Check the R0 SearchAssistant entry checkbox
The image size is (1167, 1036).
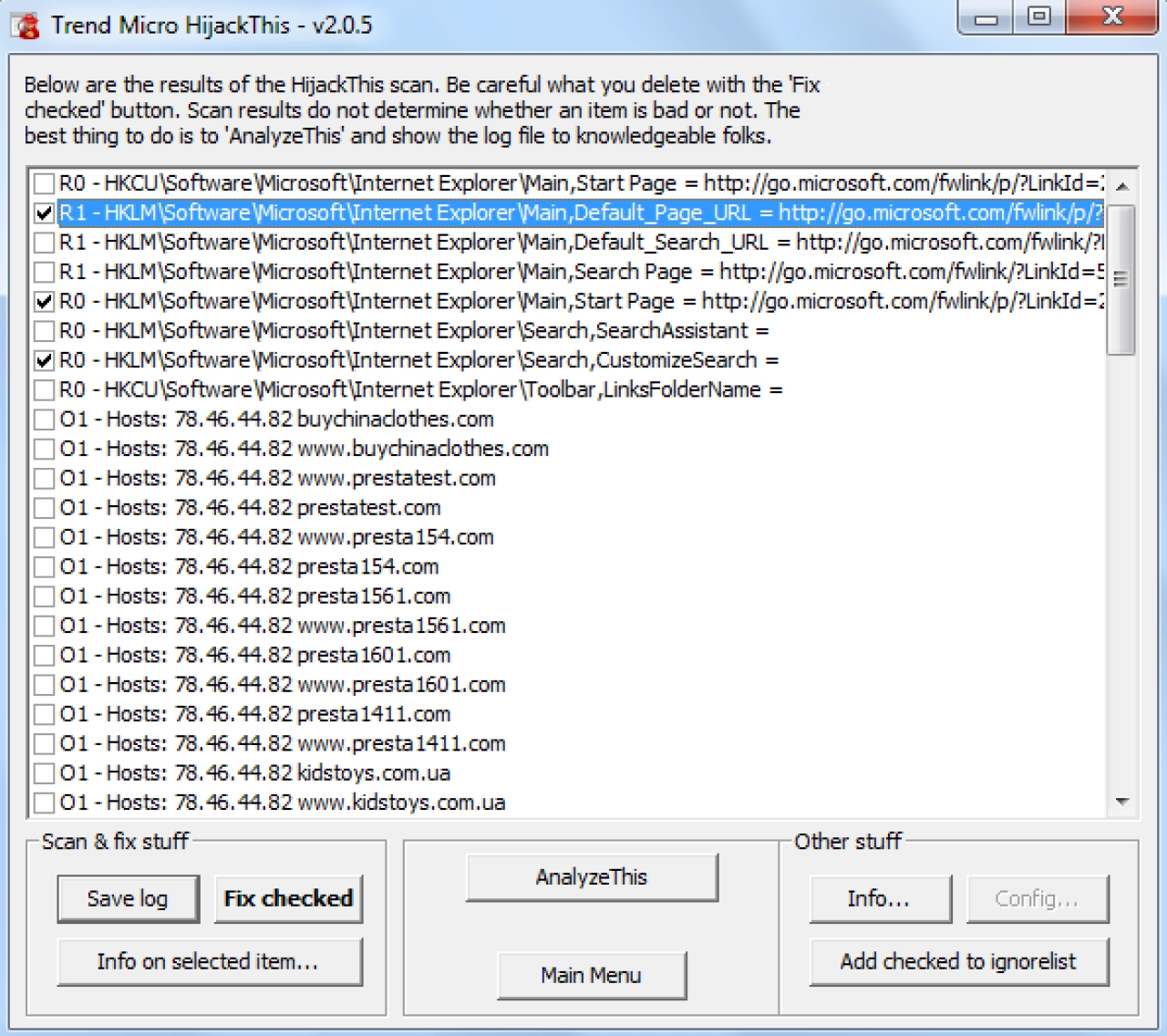[x=44, y=331]
